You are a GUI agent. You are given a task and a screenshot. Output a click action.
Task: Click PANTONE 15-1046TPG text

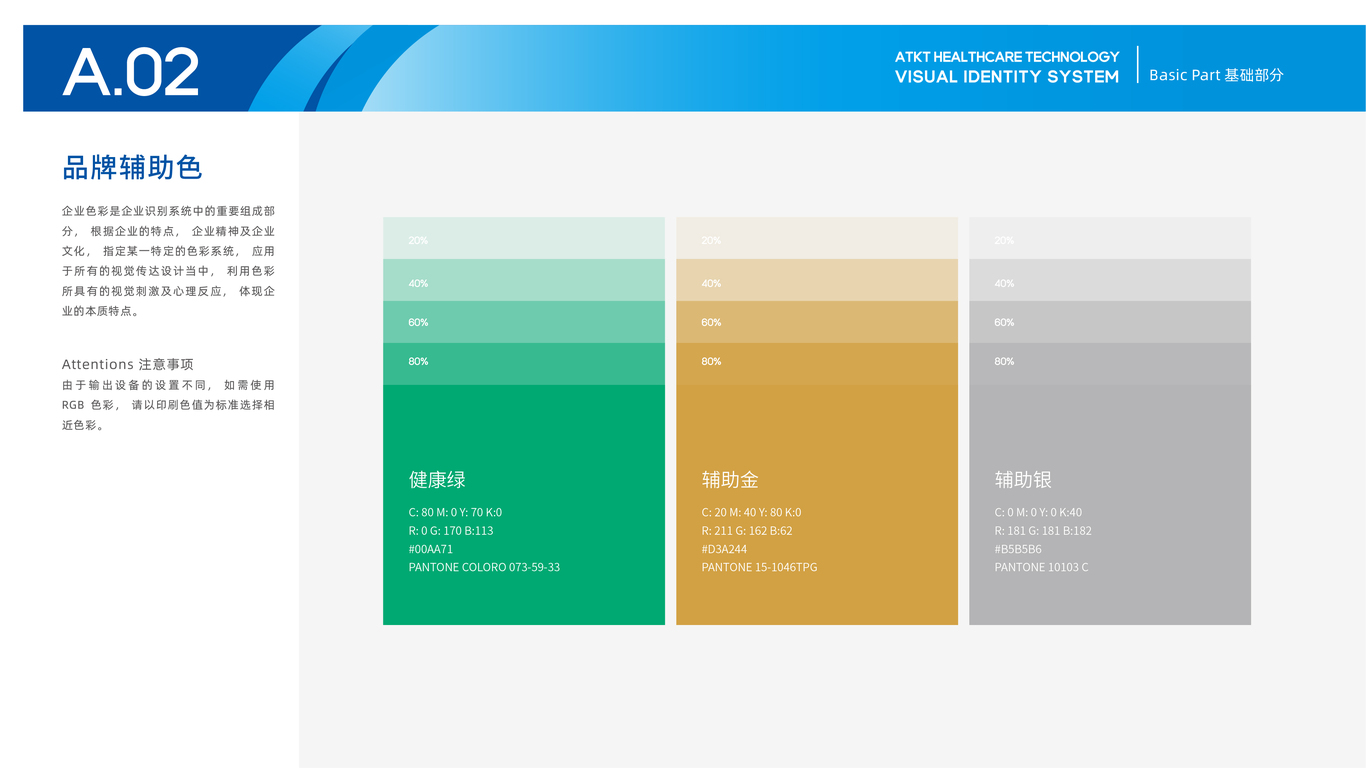(759, 567)
